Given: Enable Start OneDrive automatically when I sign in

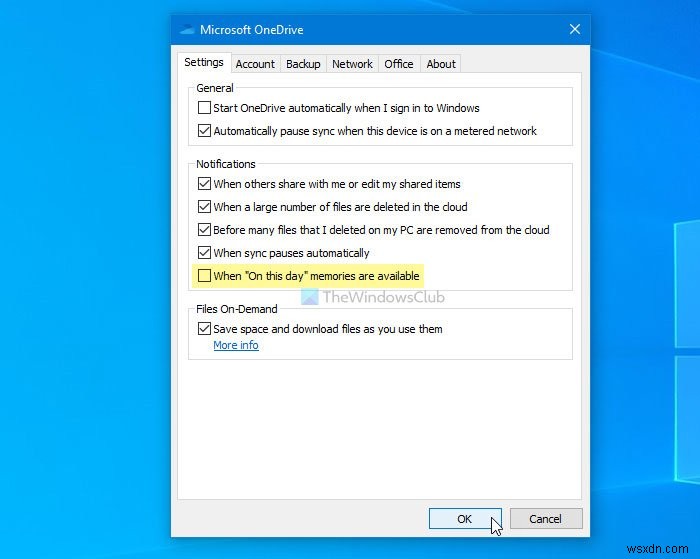Looking at the screenshot, I should click(204, 108).
